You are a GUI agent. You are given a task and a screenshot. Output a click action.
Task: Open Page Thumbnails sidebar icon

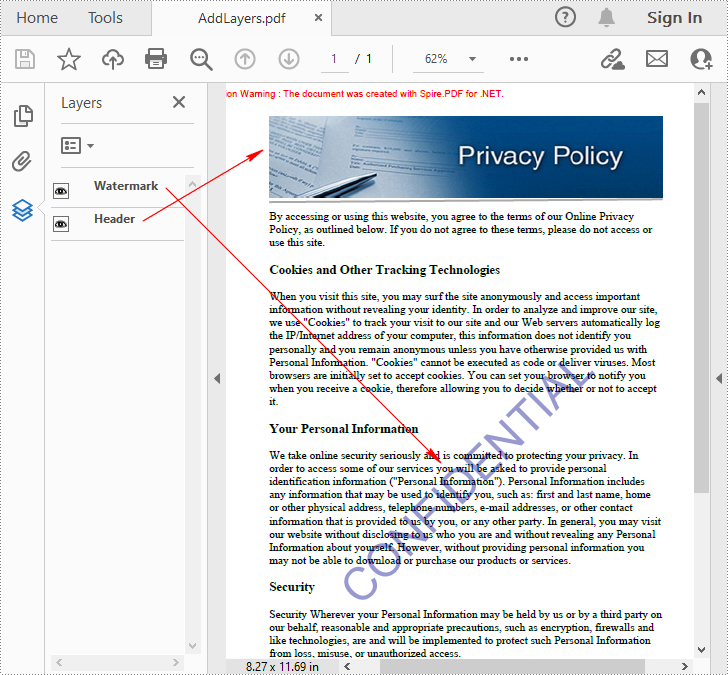(x=23, y=116)
